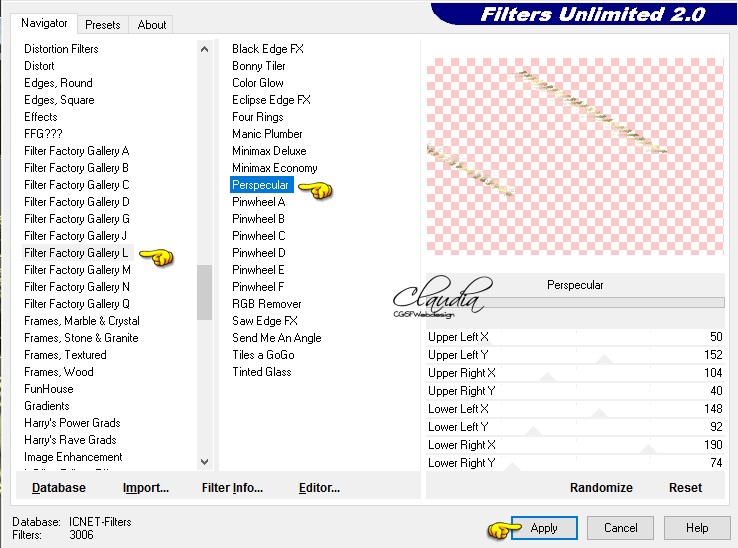Choose the Black Edge FX filter
Screen dimensions: 738x548
(x=268, y=49)
